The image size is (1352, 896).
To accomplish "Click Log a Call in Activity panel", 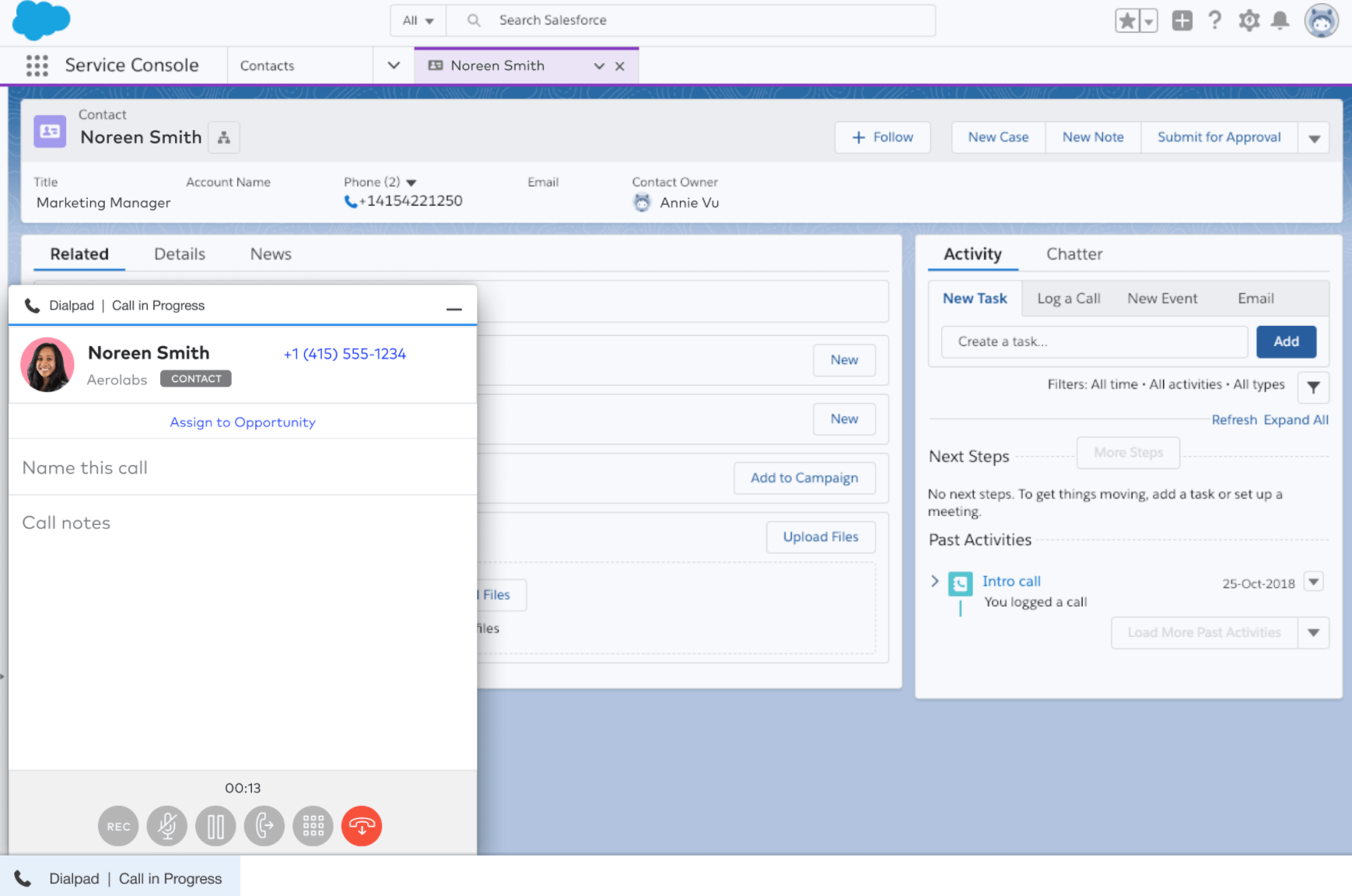I will [x=1069, y=298].
